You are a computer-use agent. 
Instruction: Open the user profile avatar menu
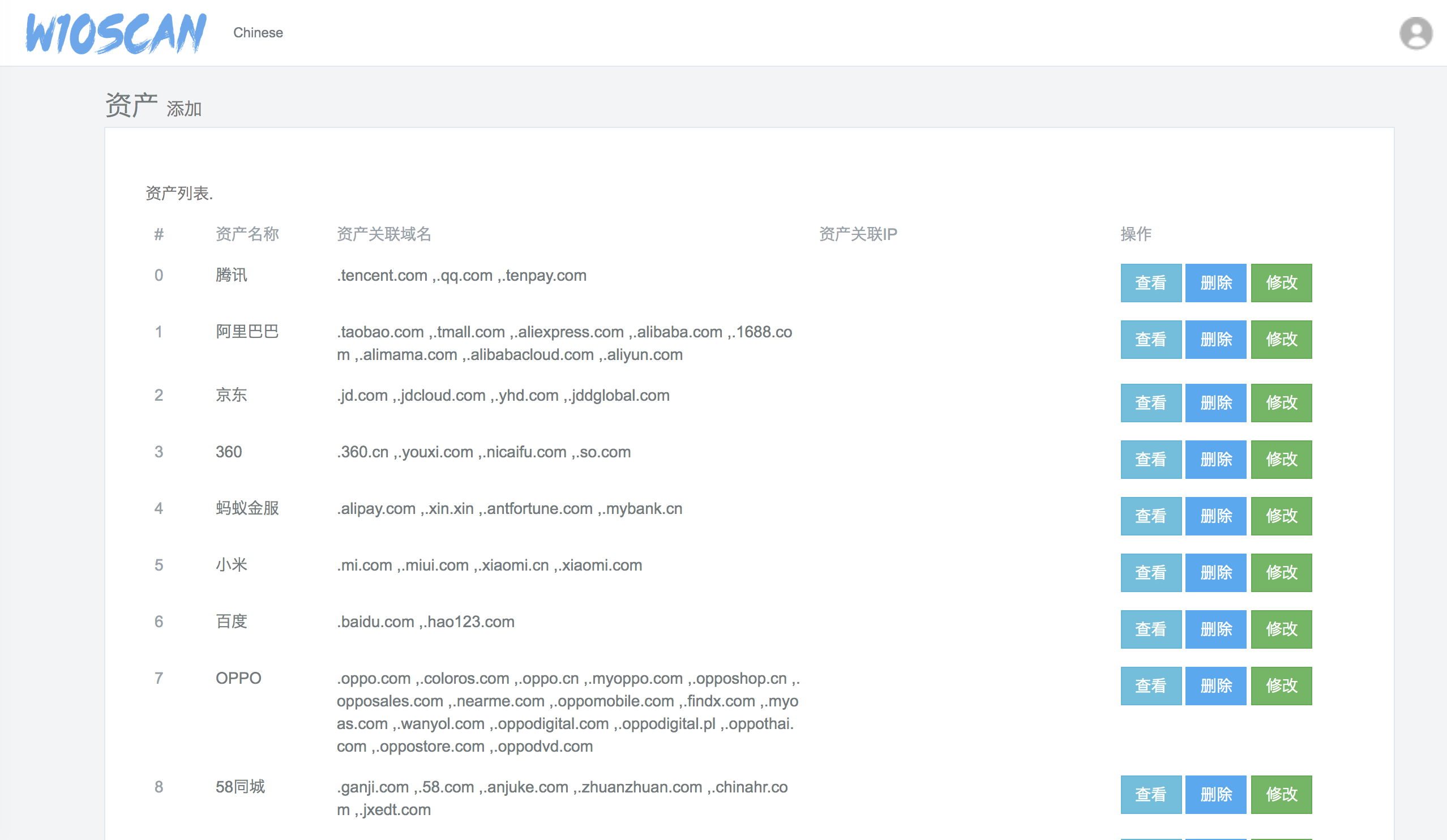point(1415,33)
